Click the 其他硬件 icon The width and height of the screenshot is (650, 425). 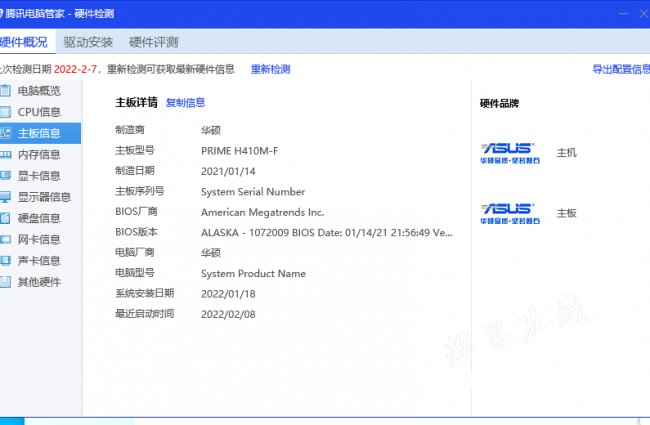tap(5, 282)
